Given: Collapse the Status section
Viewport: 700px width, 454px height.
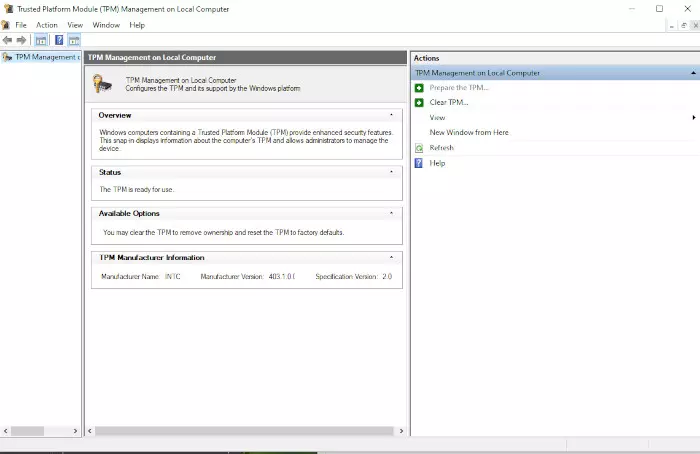Looking at the screenshot, I should click(x=392, y=172).
